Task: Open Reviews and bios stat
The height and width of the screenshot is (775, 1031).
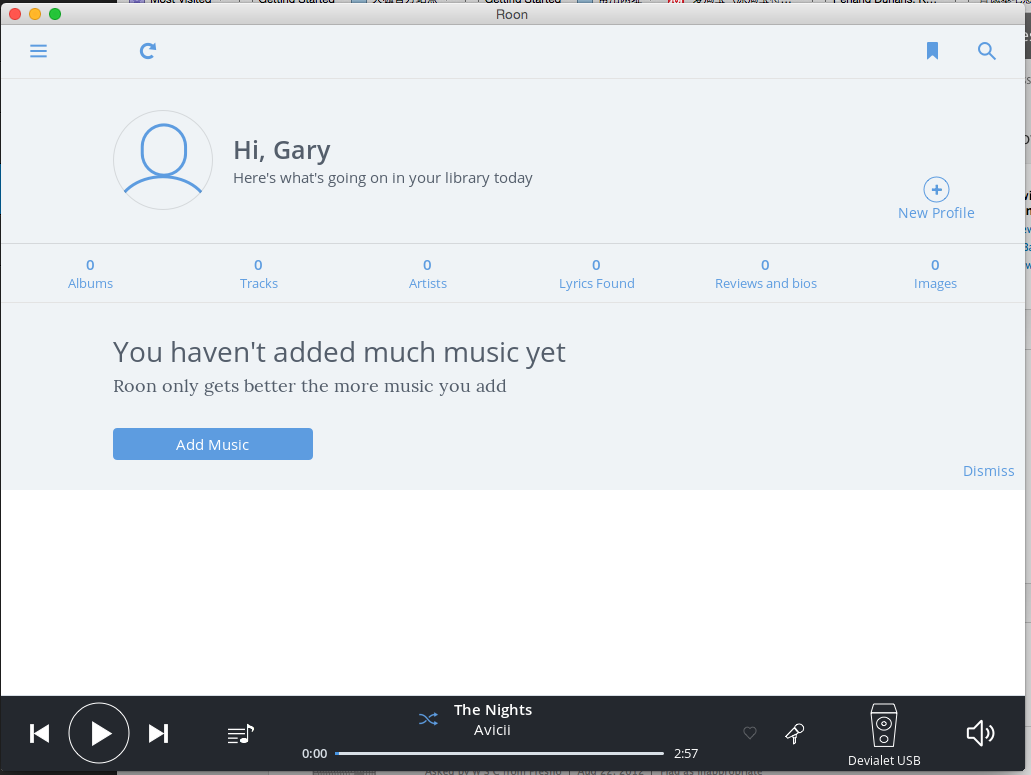Action: point(765,274)
